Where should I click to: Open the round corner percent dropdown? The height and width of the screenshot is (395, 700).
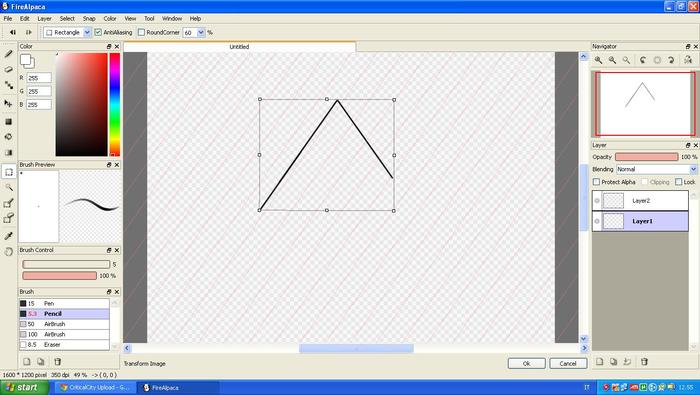click(x=201, y=32)
